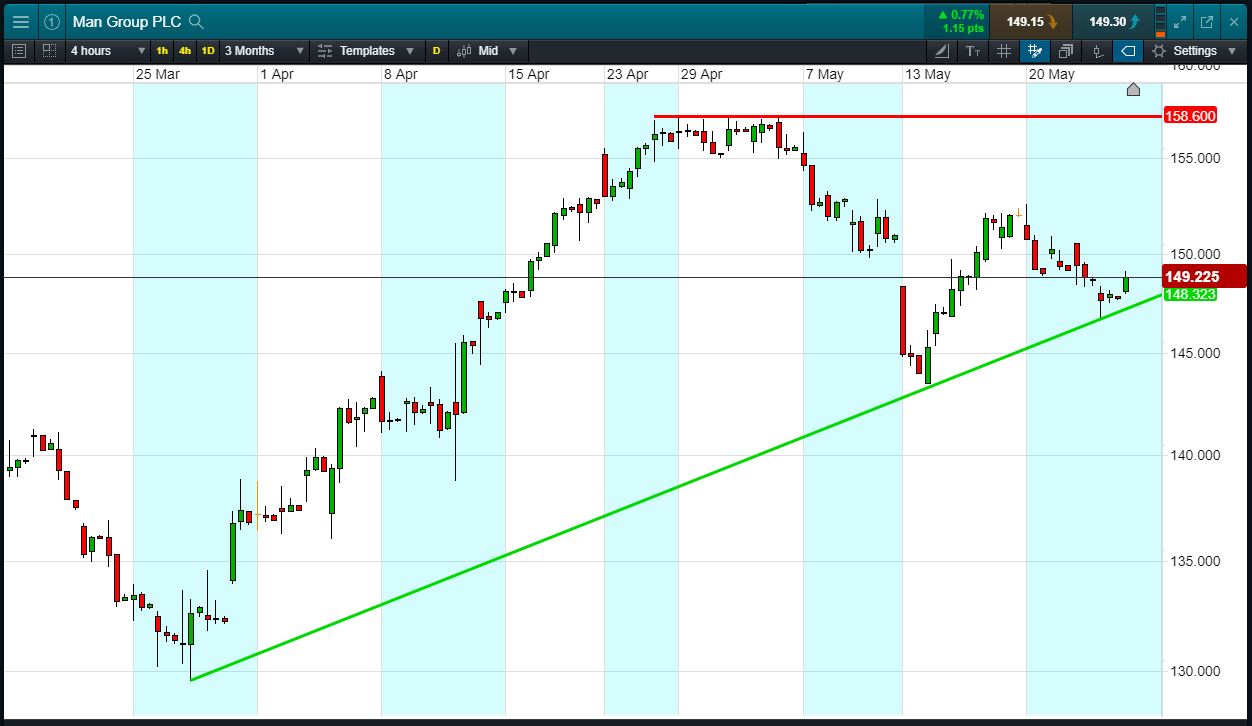Select the drawing tools triangle icon

point(943,51)
